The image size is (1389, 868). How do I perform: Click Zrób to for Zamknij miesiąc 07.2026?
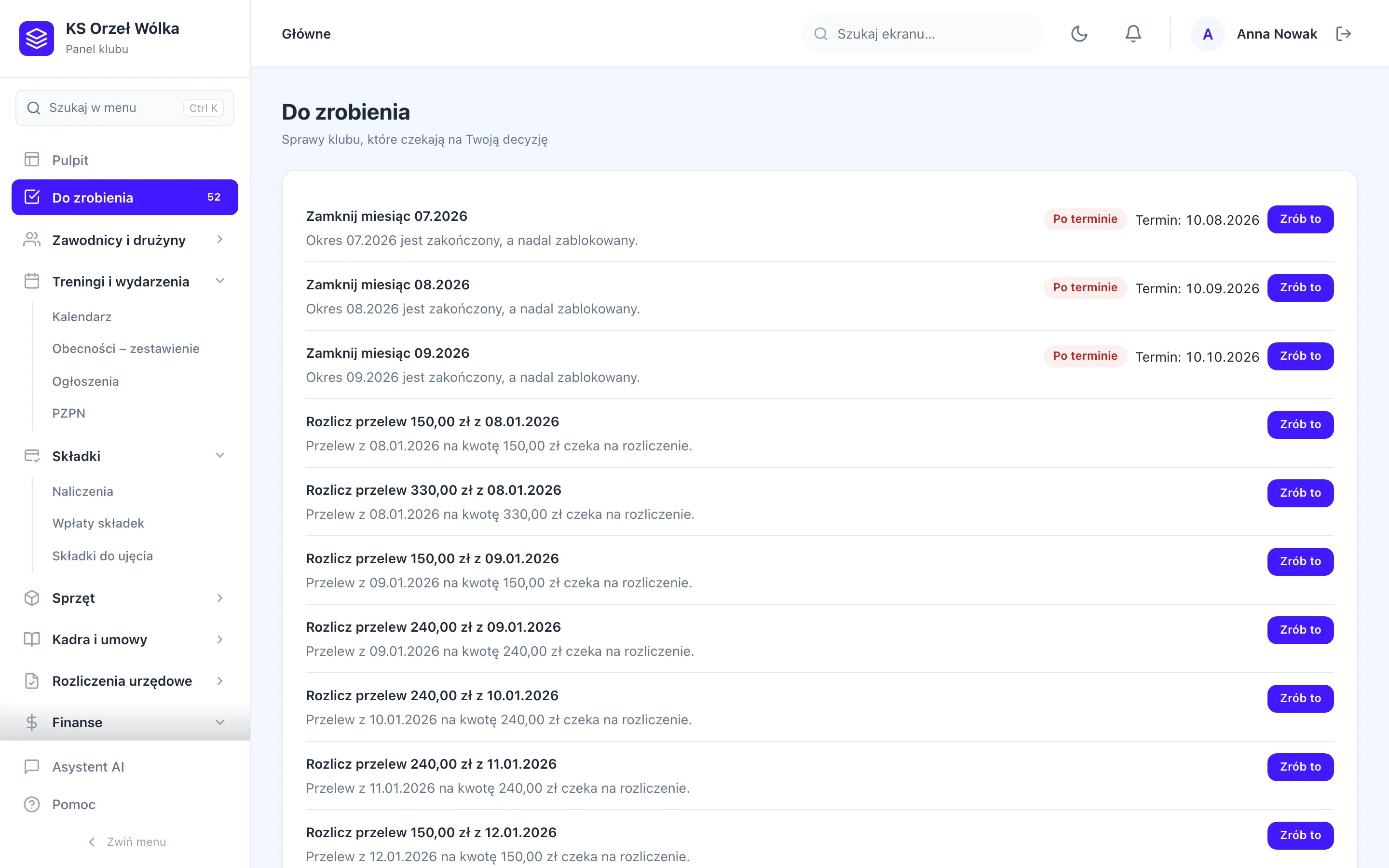click(1300, 219)
